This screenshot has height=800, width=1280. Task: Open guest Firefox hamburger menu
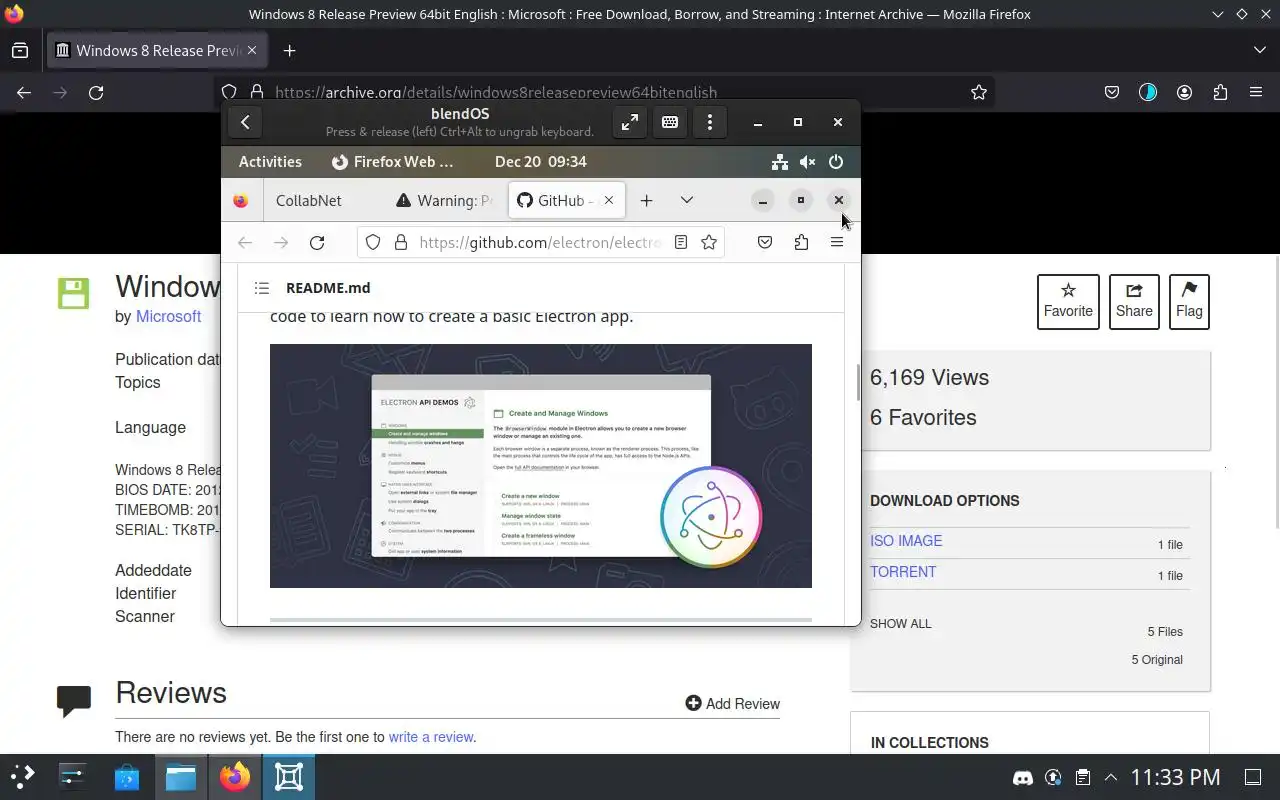pyautogui.click(x=837, y=243)
